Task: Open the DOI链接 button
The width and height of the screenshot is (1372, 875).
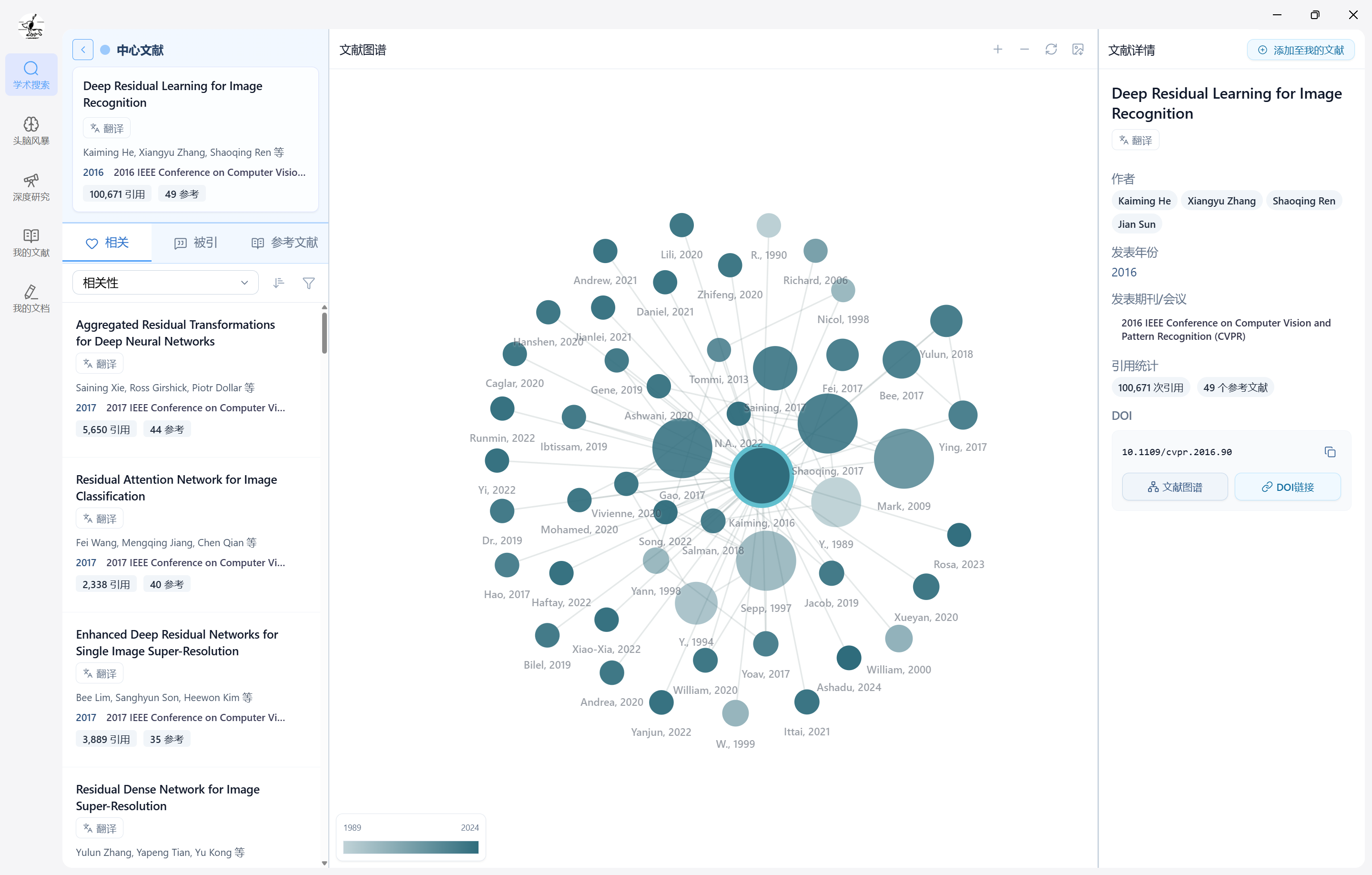Action: click(1287, 487)
